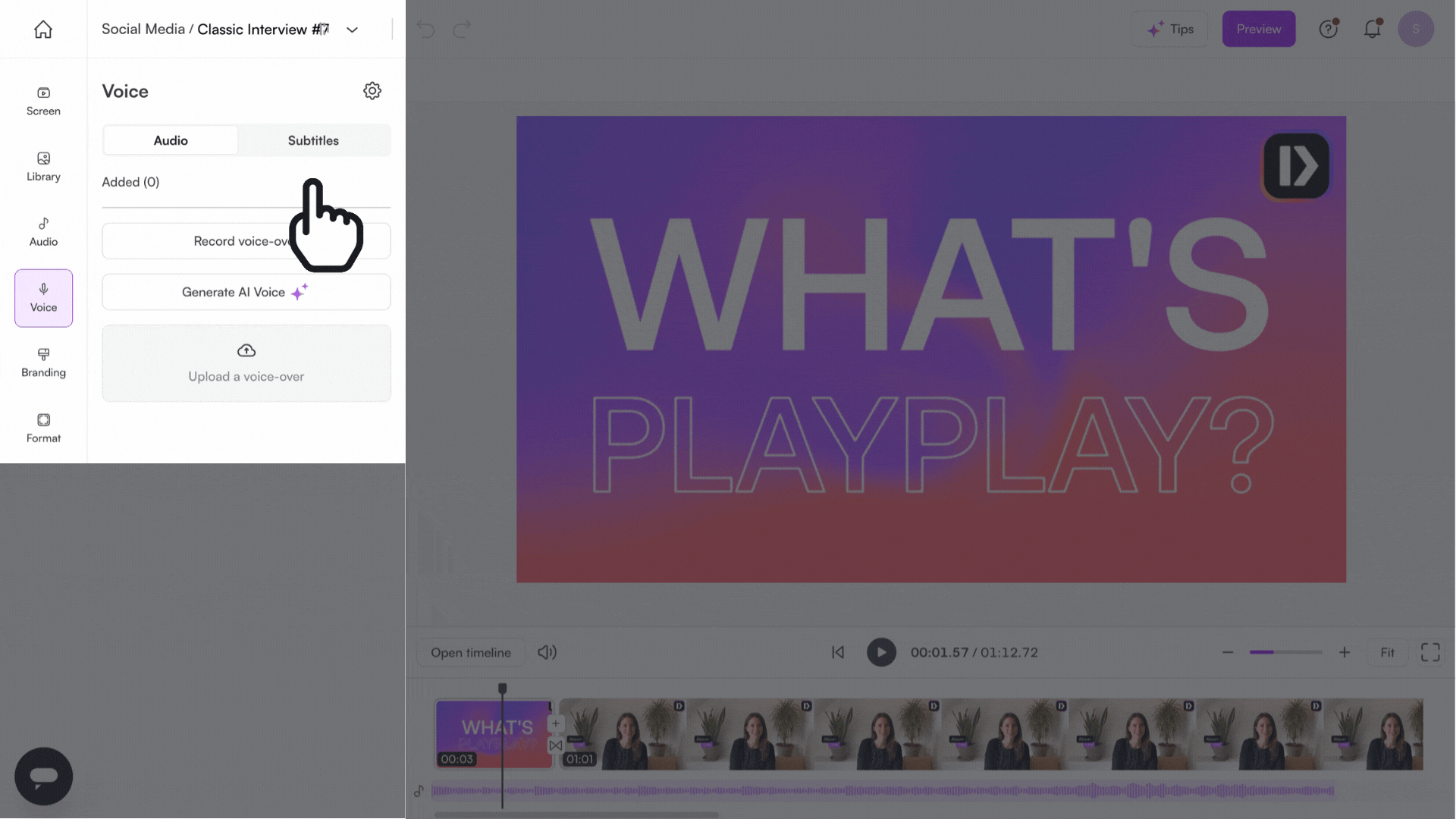Open the user profile avatar
The image size is (1456, 819).
[x=1416, y=29]
